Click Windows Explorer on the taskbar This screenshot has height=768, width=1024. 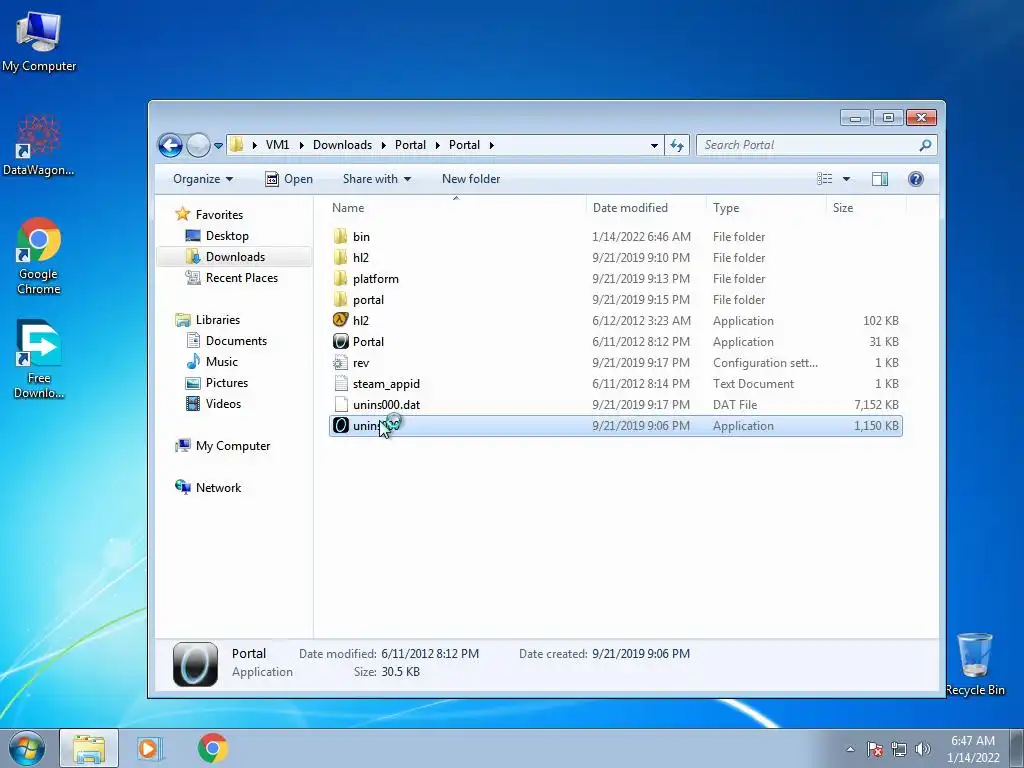click(x=89, y=748)
